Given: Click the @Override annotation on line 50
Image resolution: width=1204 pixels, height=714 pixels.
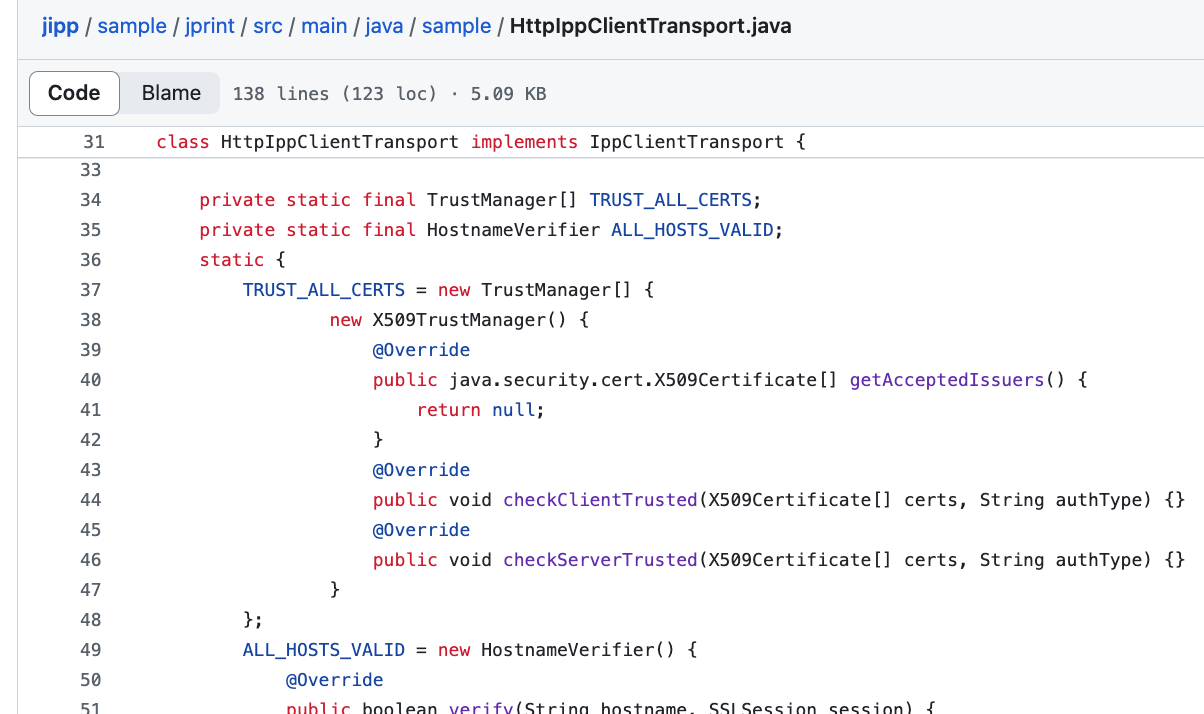Looking at the screenshot, I should (x=335, y=680).
